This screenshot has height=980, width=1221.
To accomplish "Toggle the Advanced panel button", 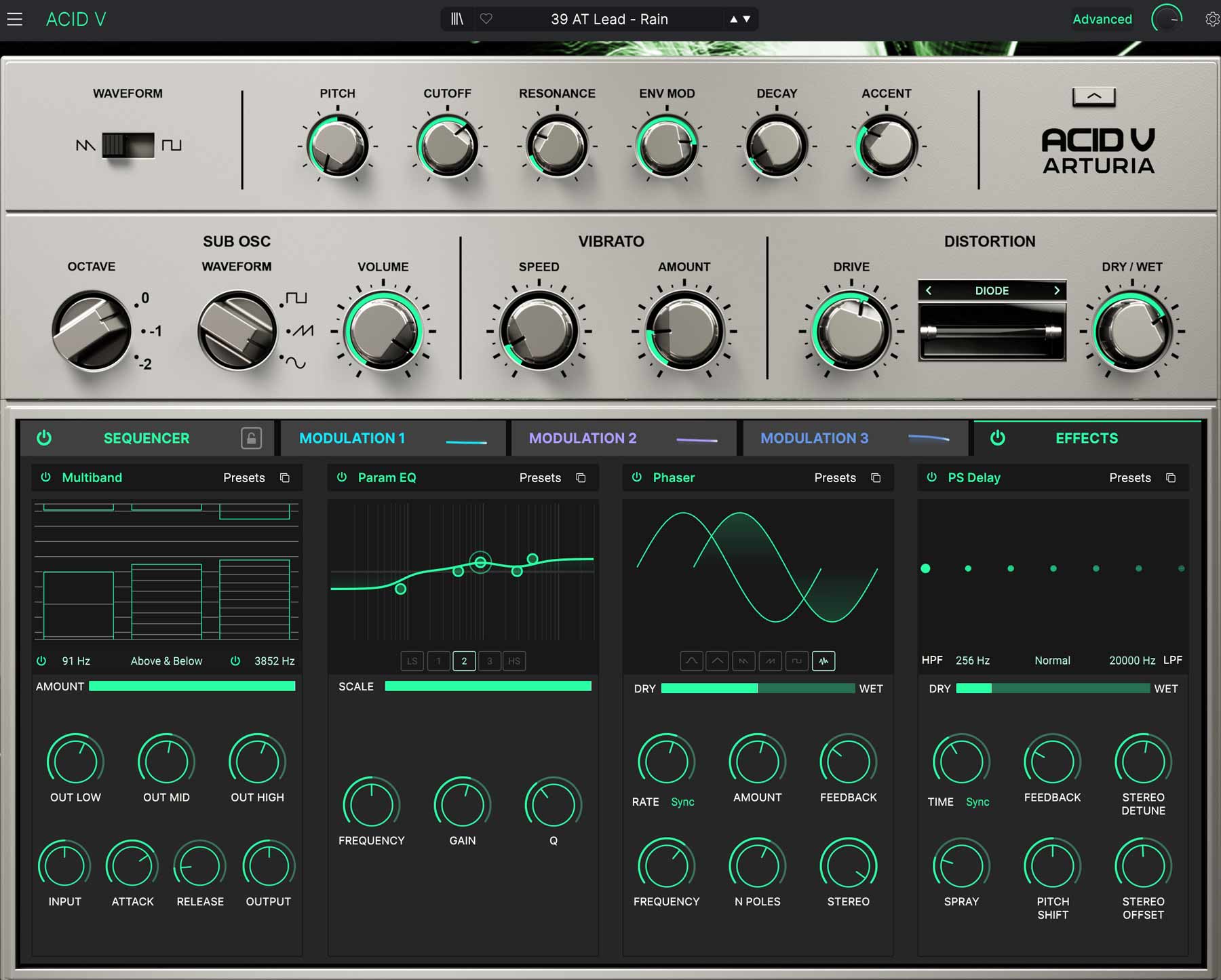I will point(1102,19).
